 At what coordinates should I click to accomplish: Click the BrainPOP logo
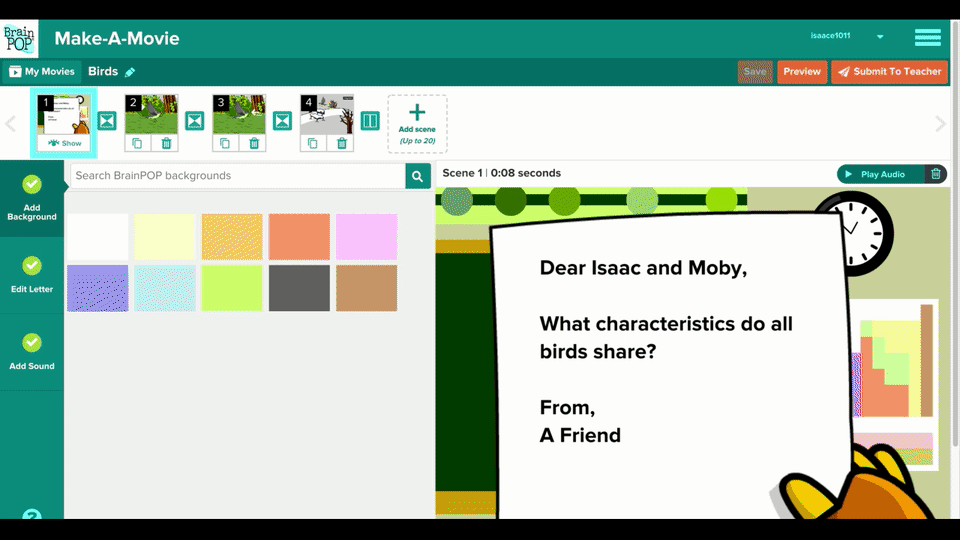pyautogui.click(x=19, y=39)
